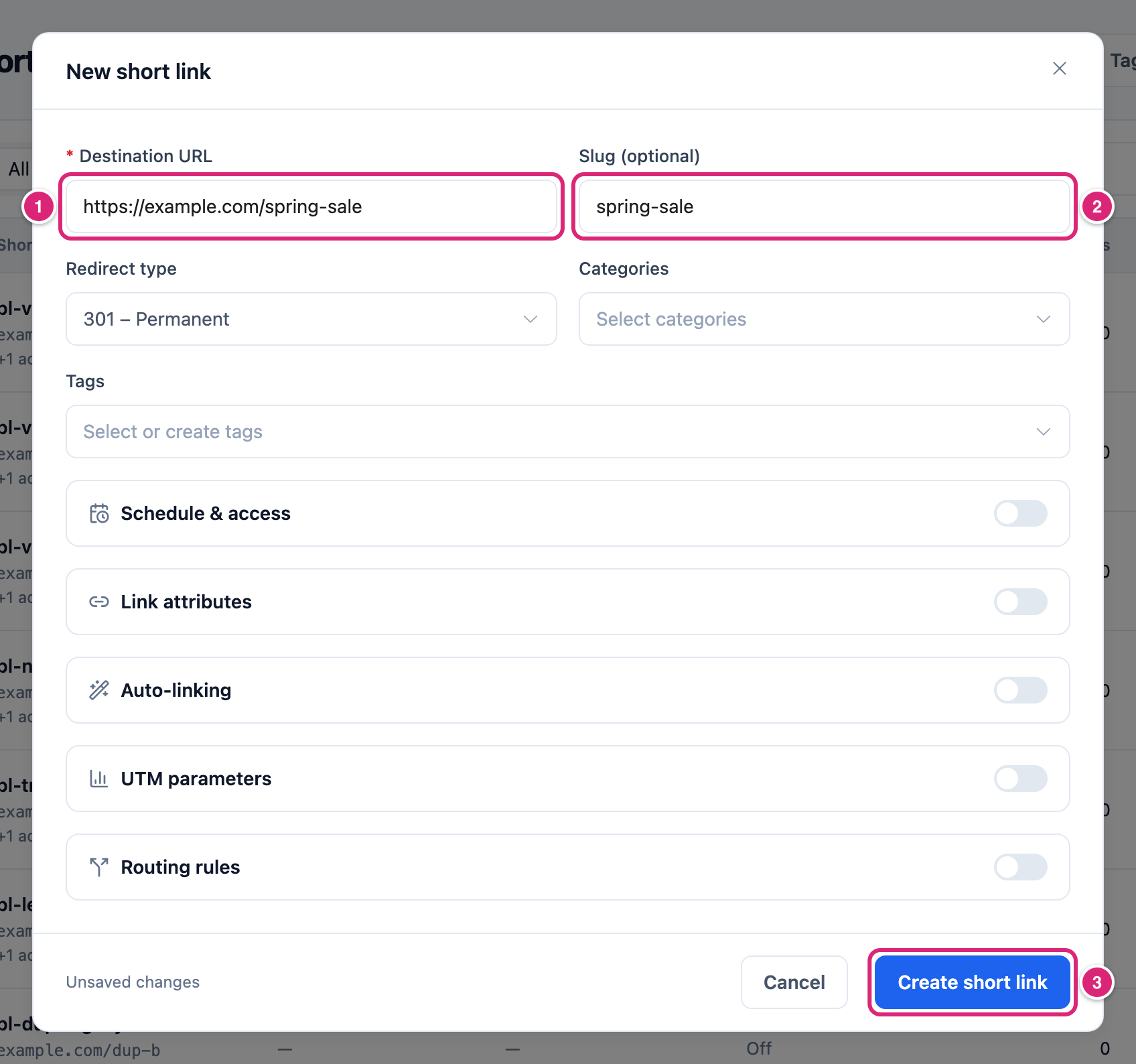The width and height of the screenshot is (1136, 1064).
Task: Click into the Slug input field
Action: (x=824, y=206)
